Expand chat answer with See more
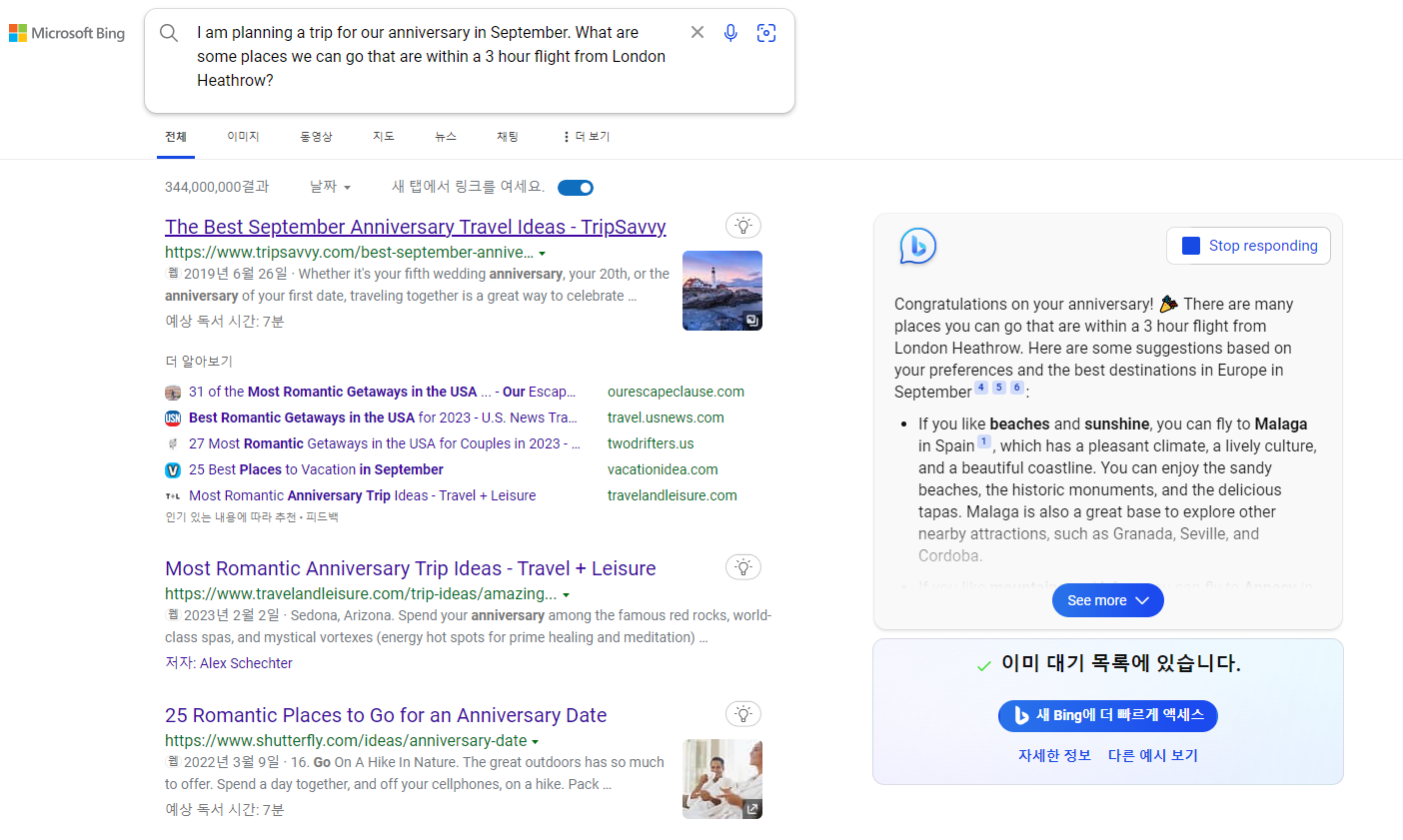Screen dimensions: 1403x840 [x=1108, y=600]
